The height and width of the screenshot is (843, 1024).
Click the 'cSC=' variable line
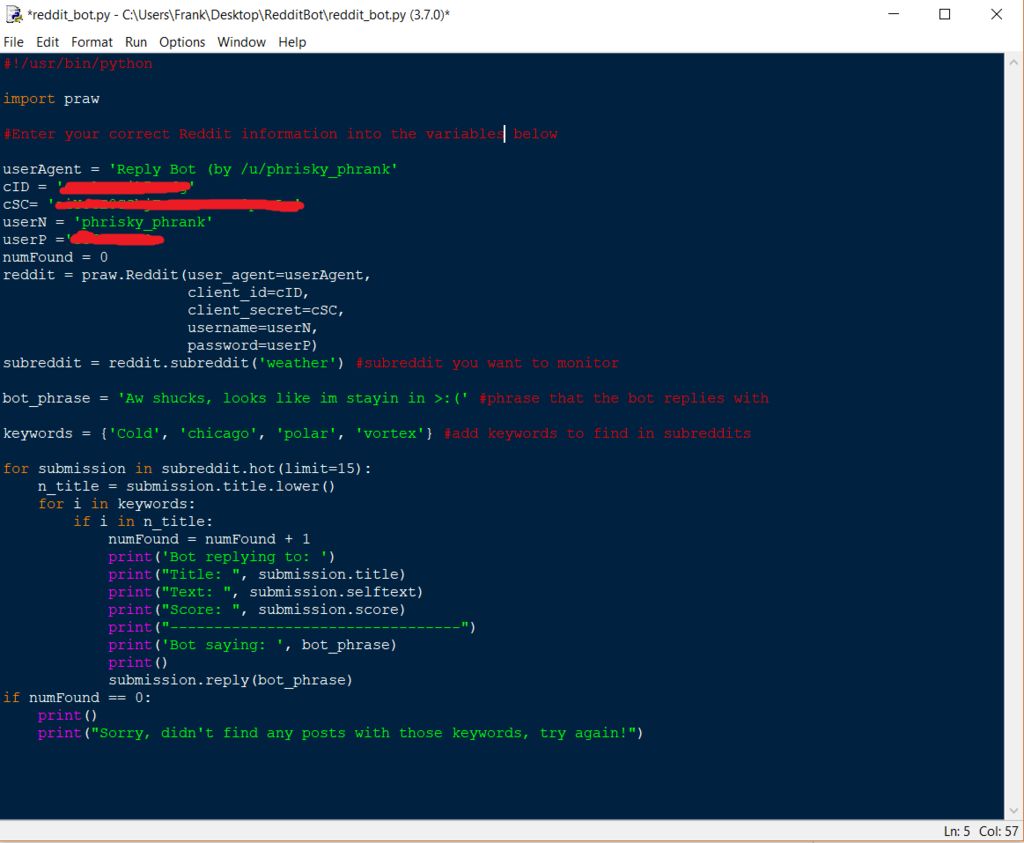(x=153, y=204)
